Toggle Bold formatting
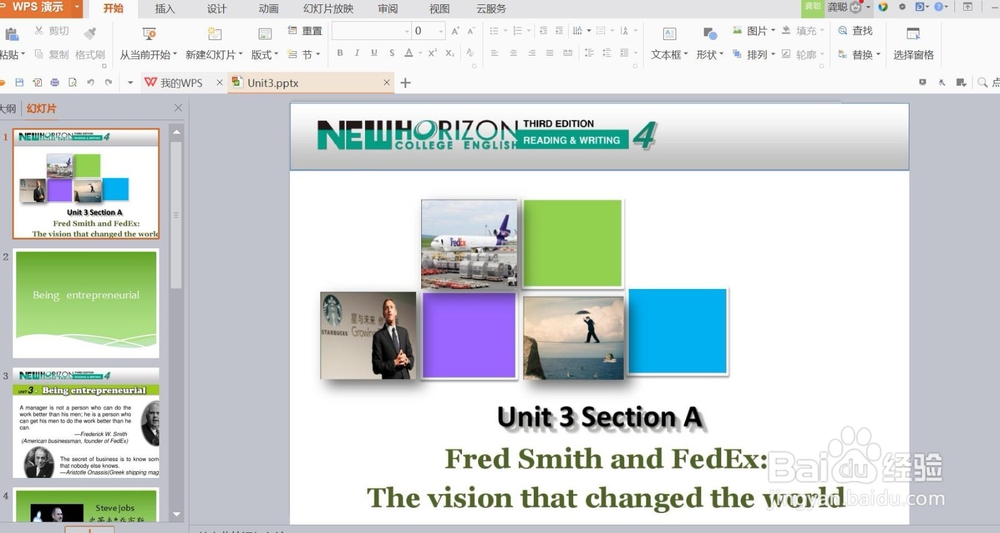The image size is (1000, 533). tap(340, 53)
